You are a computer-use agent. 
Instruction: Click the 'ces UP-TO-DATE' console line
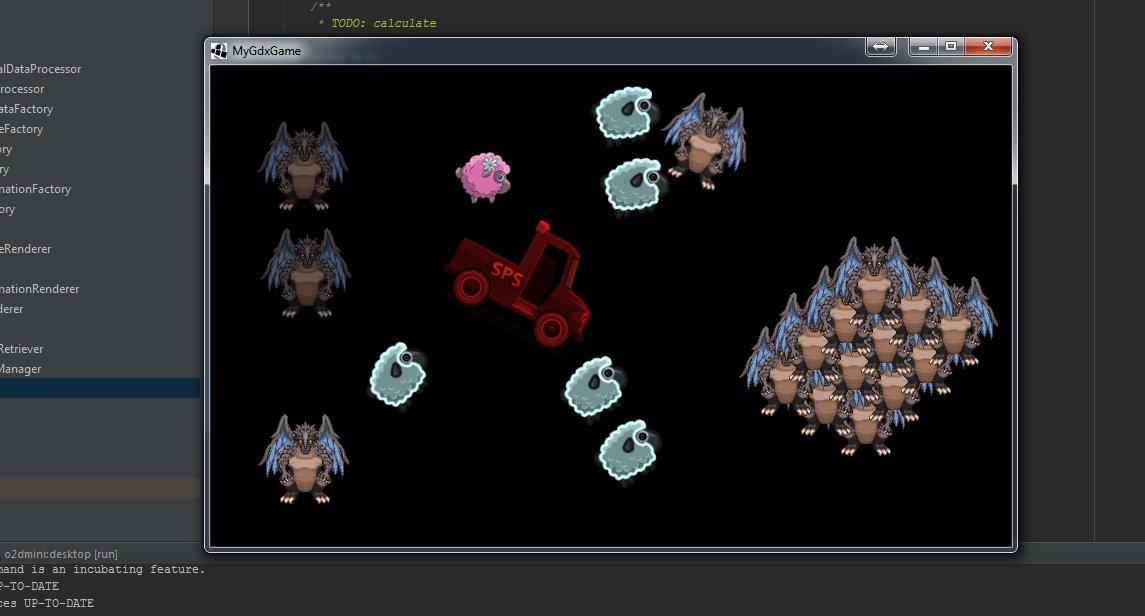[47, 604]
